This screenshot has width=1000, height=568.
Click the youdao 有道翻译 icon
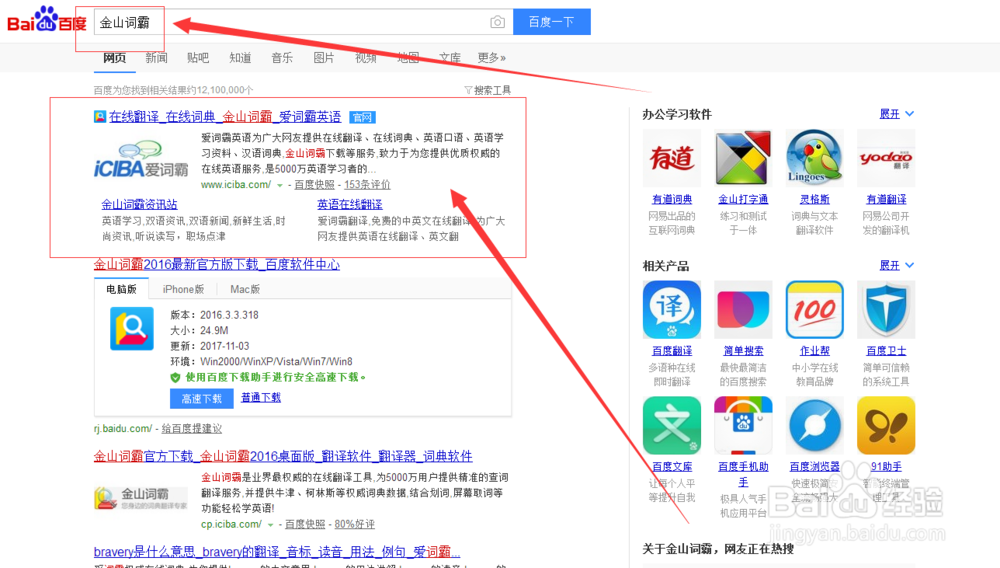point(886,157)
